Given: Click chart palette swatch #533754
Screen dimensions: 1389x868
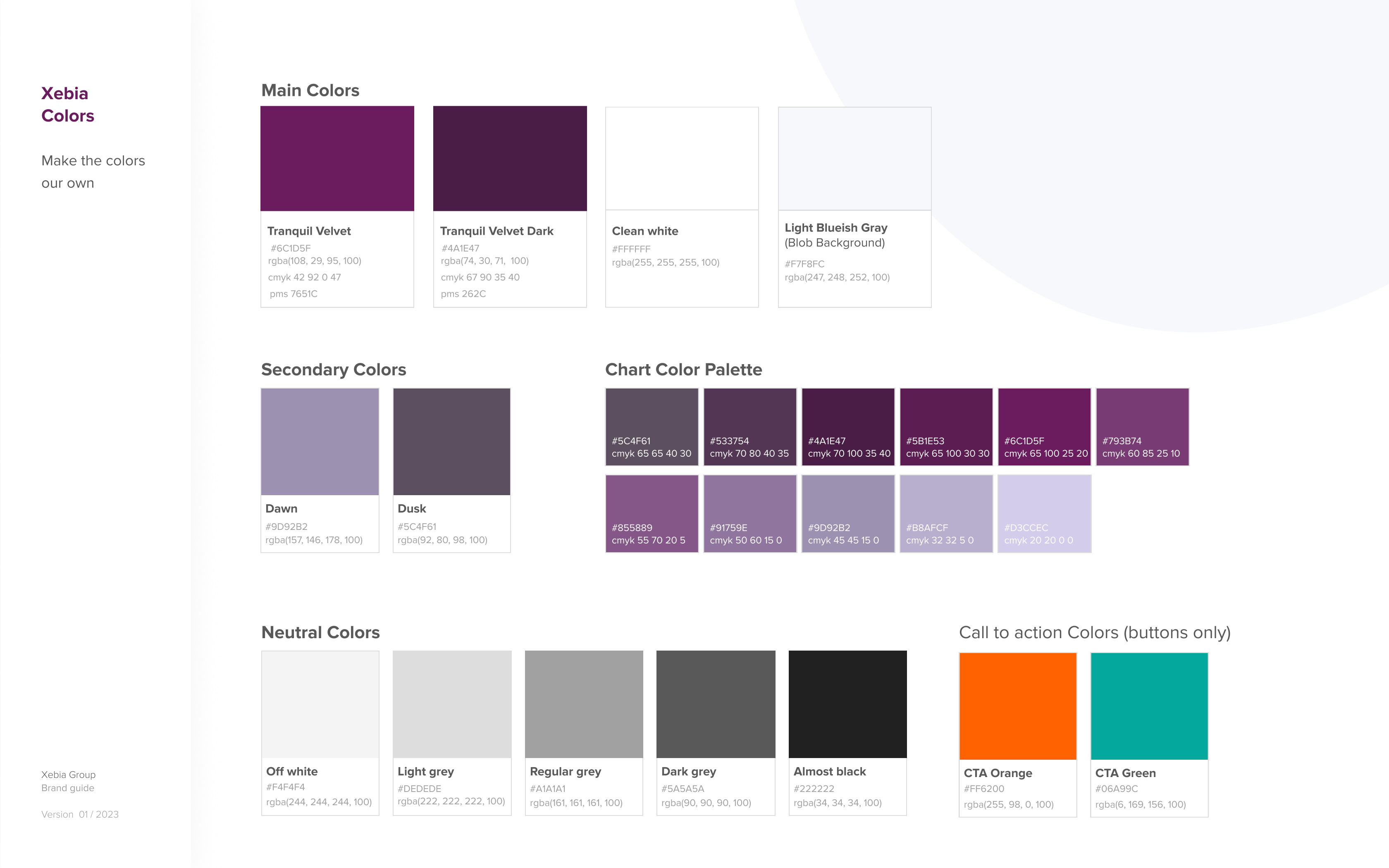Looking at the screenshot, I should click(x=750, y=427).
